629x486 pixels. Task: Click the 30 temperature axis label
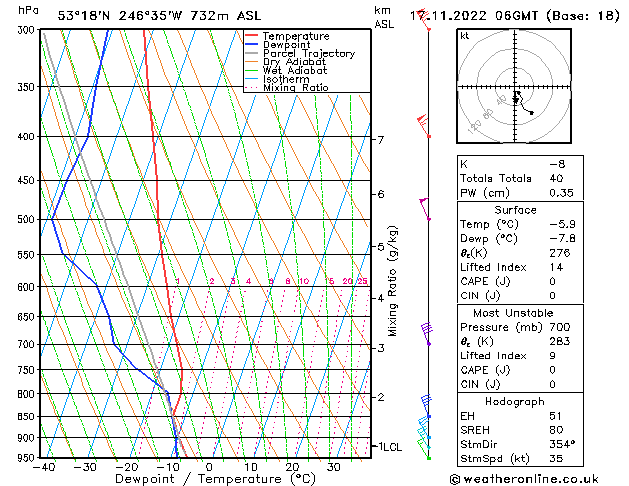(x=334, y=467)
